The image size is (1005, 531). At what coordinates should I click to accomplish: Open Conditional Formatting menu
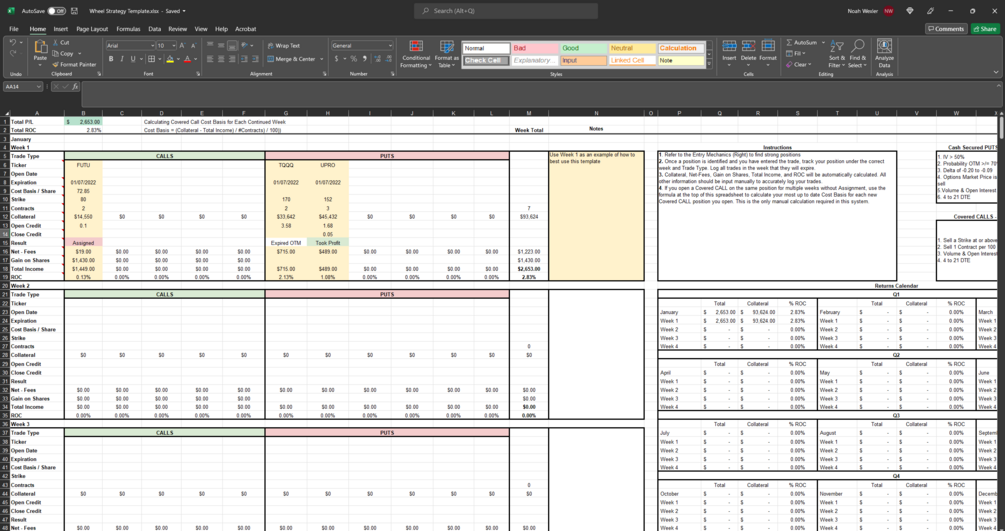[416, 54]
